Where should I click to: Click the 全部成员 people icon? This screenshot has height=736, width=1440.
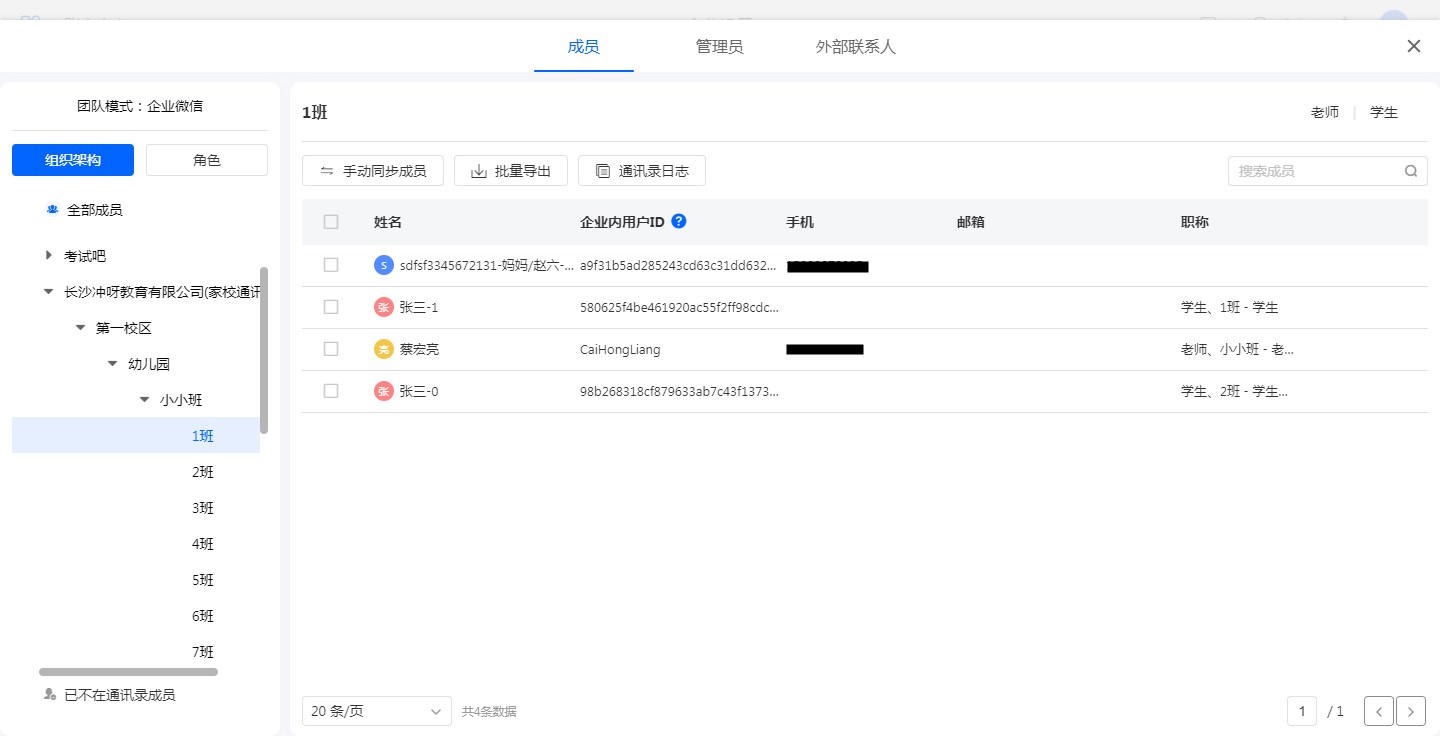(x=52, y=210)
